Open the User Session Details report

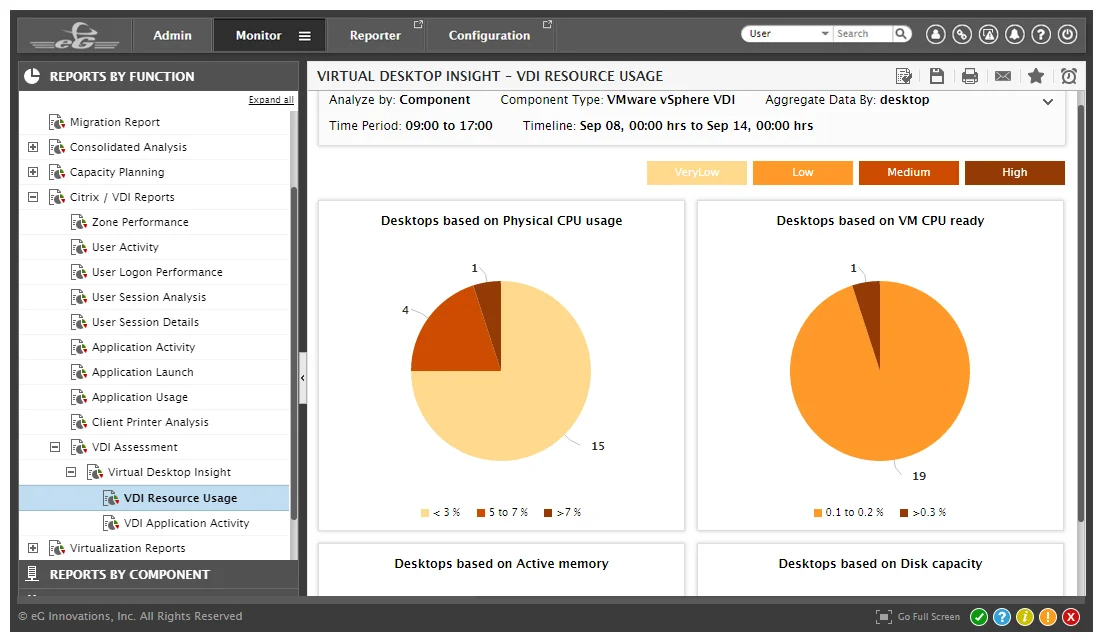pyautogui.click(x=145, y=321)
